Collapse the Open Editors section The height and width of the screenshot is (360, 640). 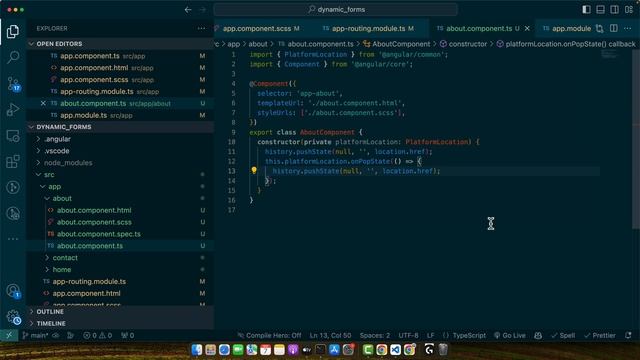120,44
